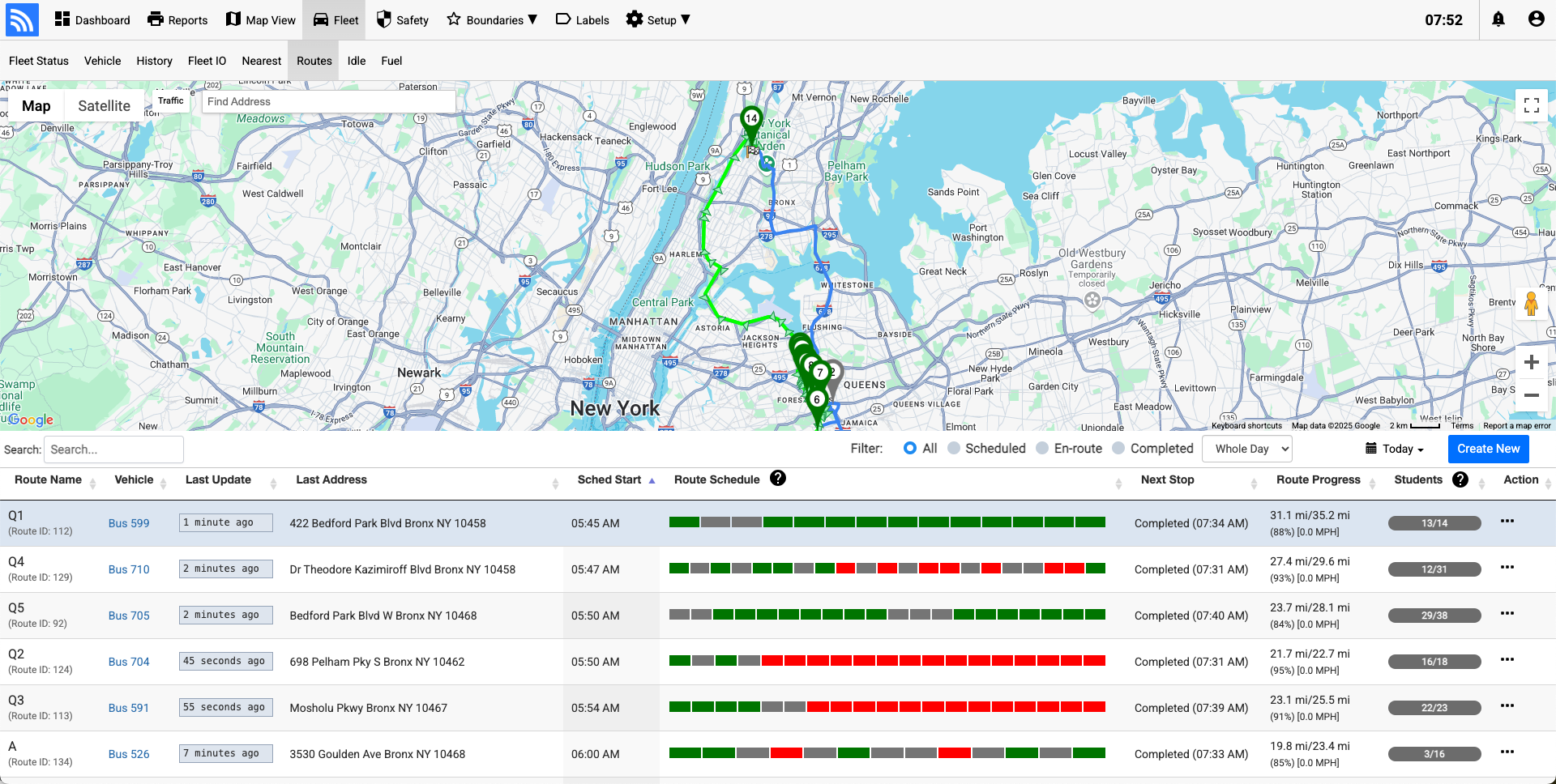
Task: Click the app logo icon
Action: pyautogui.click(x=22, y=20)
